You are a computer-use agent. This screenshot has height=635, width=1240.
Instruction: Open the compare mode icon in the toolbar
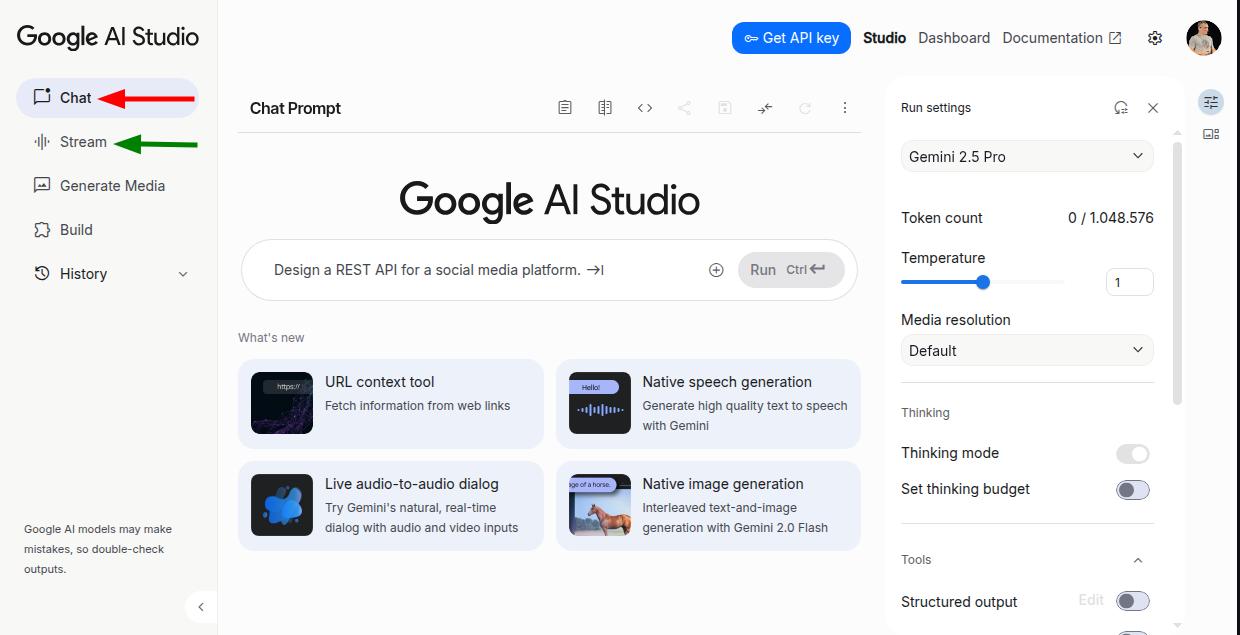coord(605,108)
